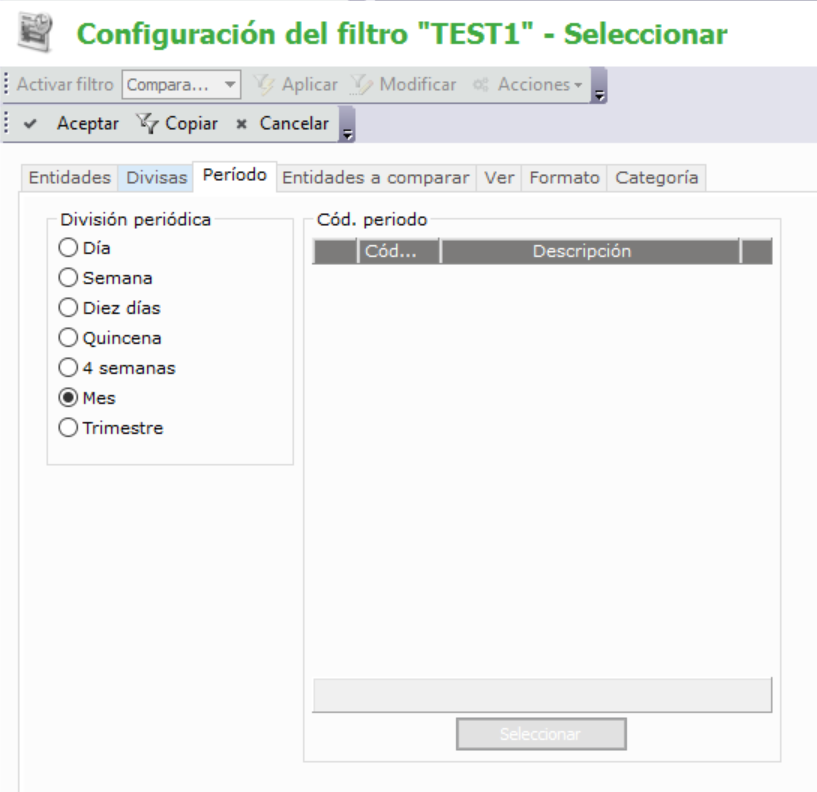The width and height of the screenshot is (817, 792).
Task: Open the Entidades a comparar tab
Action: pos(375,178)
